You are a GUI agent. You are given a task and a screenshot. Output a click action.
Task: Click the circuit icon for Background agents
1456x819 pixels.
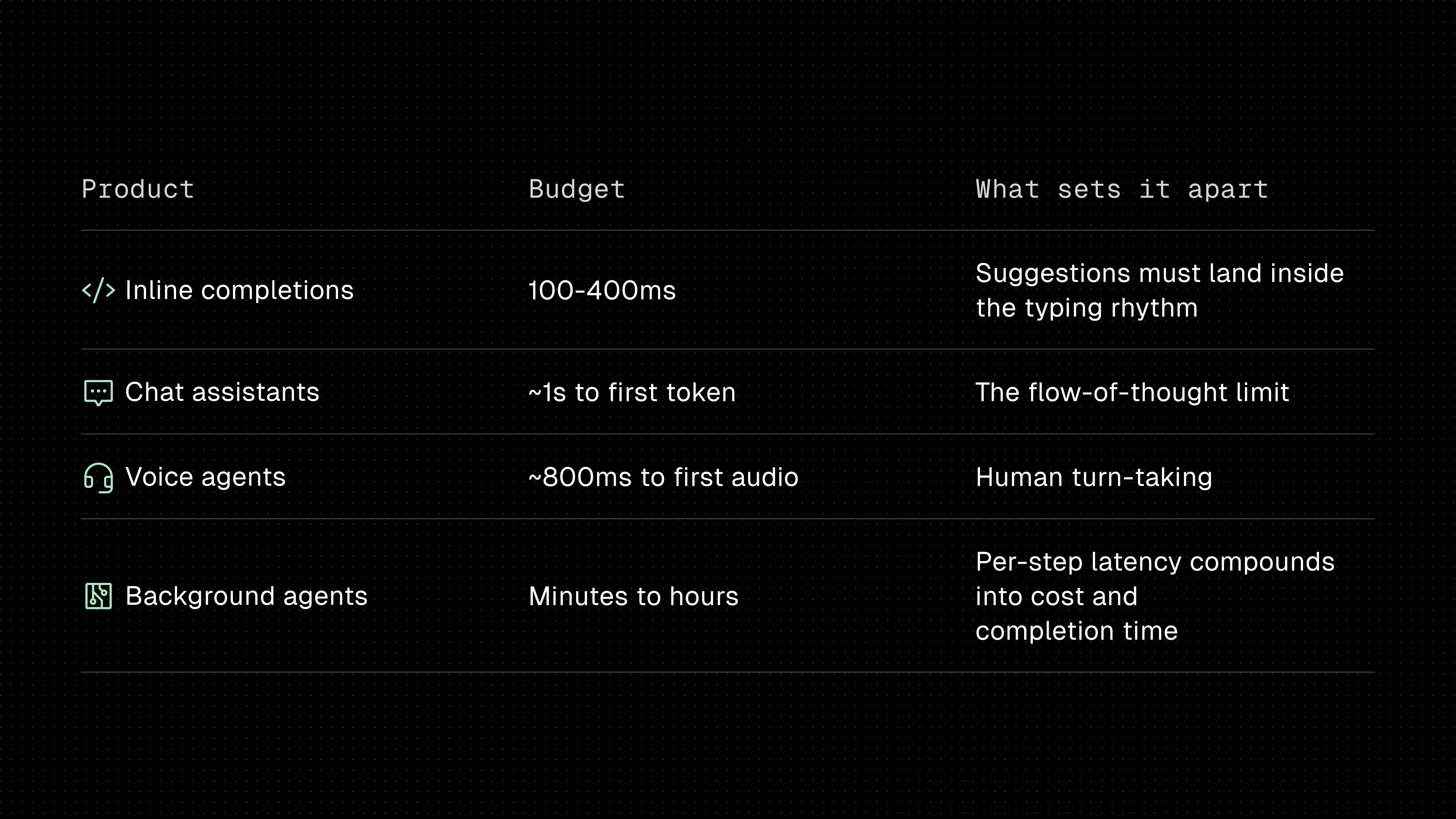pos(98,597)
